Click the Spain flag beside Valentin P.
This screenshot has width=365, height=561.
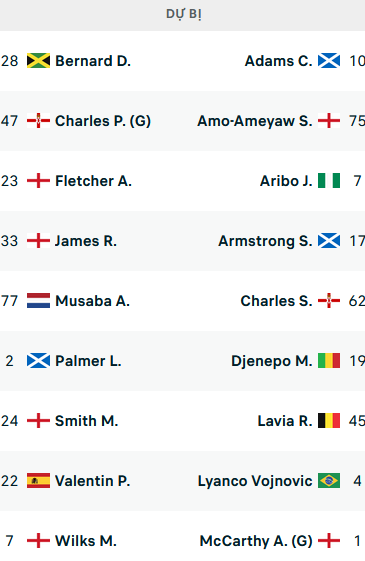(38, 480)
